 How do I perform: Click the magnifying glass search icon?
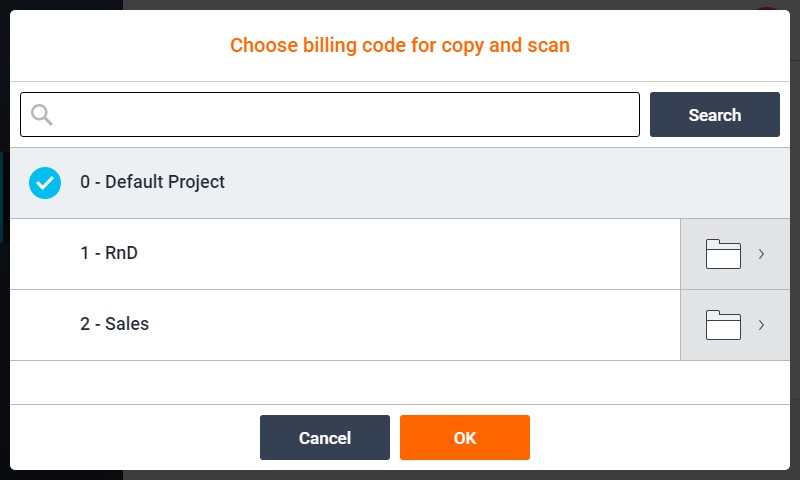41,114
